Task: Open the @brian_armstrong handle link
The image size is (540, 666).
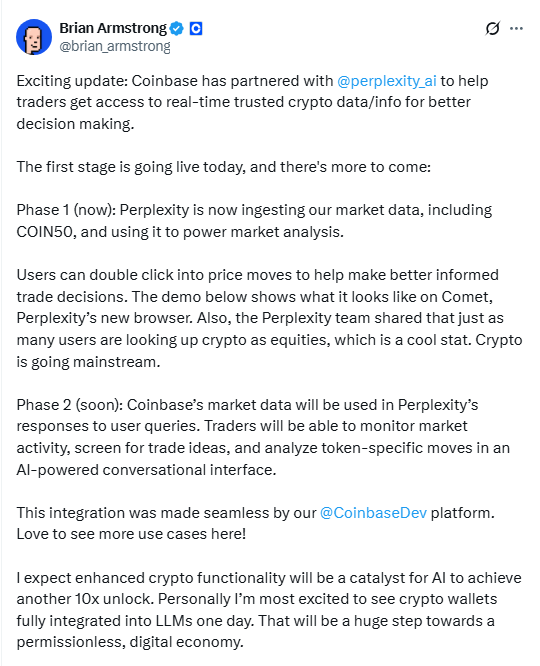Action: tap(115, 46)
